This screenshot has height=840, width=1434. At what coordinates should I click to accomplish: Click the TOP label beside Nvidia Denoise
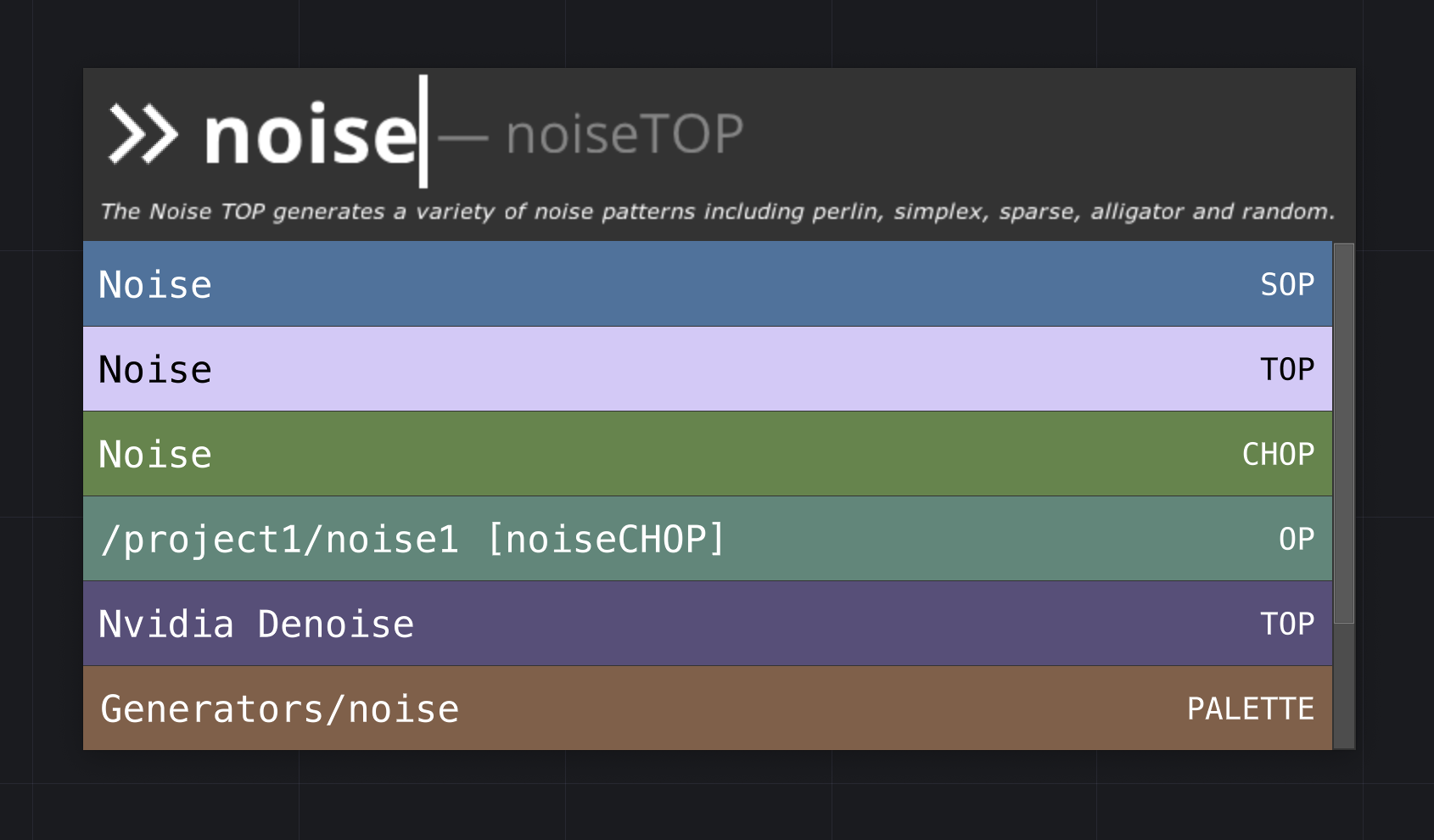pyautogui.click(x=1287, y=624)
